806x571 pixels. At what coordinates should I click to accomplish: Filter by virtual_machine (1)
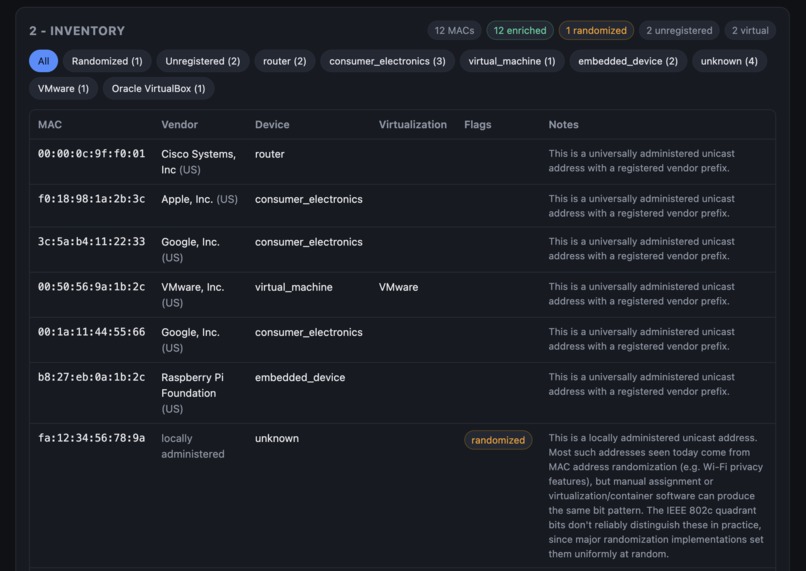[512, 61]
